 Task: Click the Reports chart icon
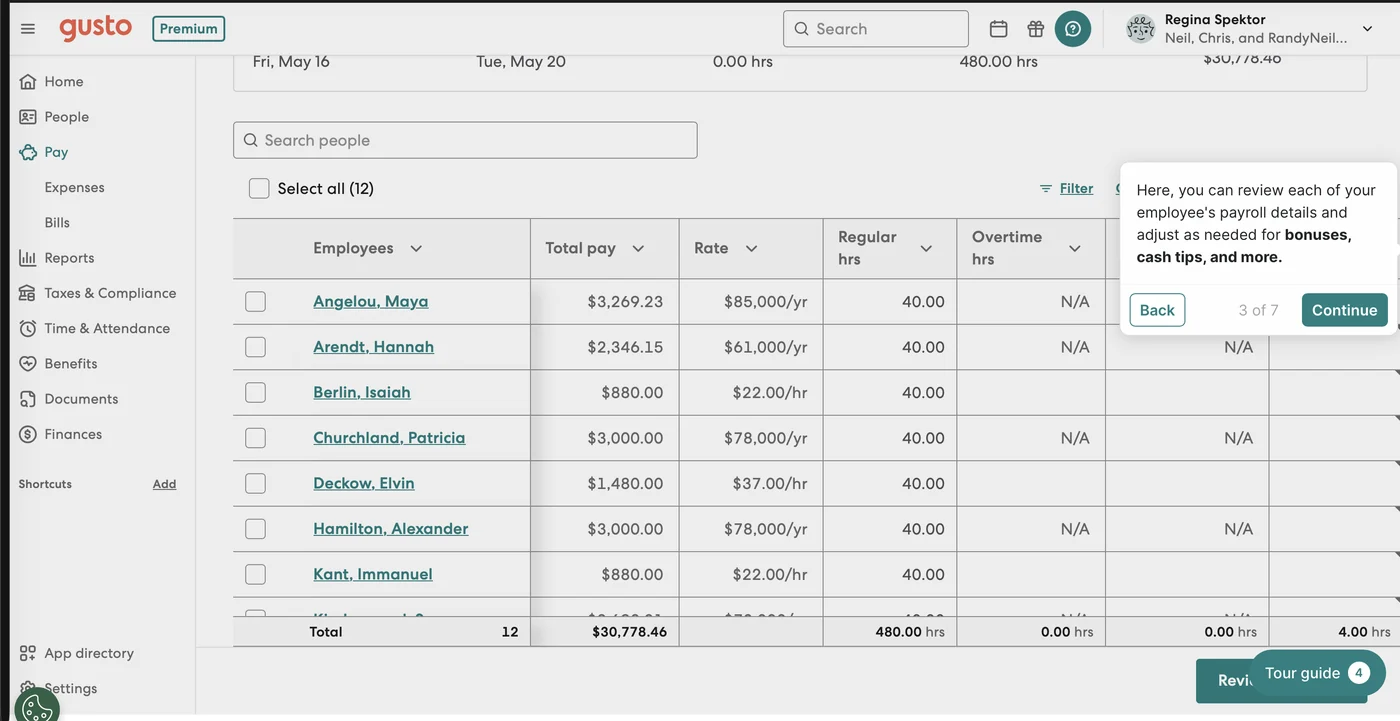[28, 258]
